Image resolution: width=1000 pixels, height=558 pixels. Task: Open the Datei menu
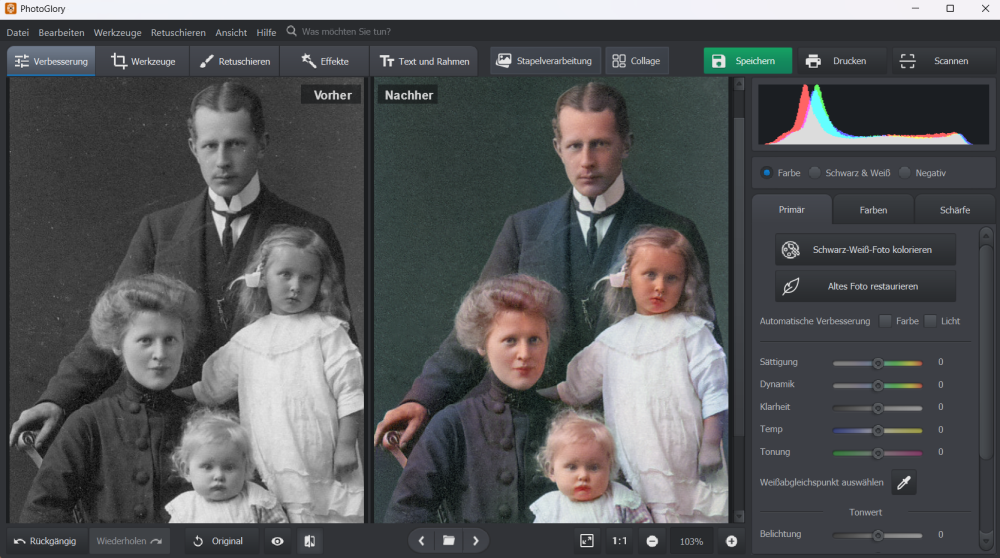click(18, 32)
